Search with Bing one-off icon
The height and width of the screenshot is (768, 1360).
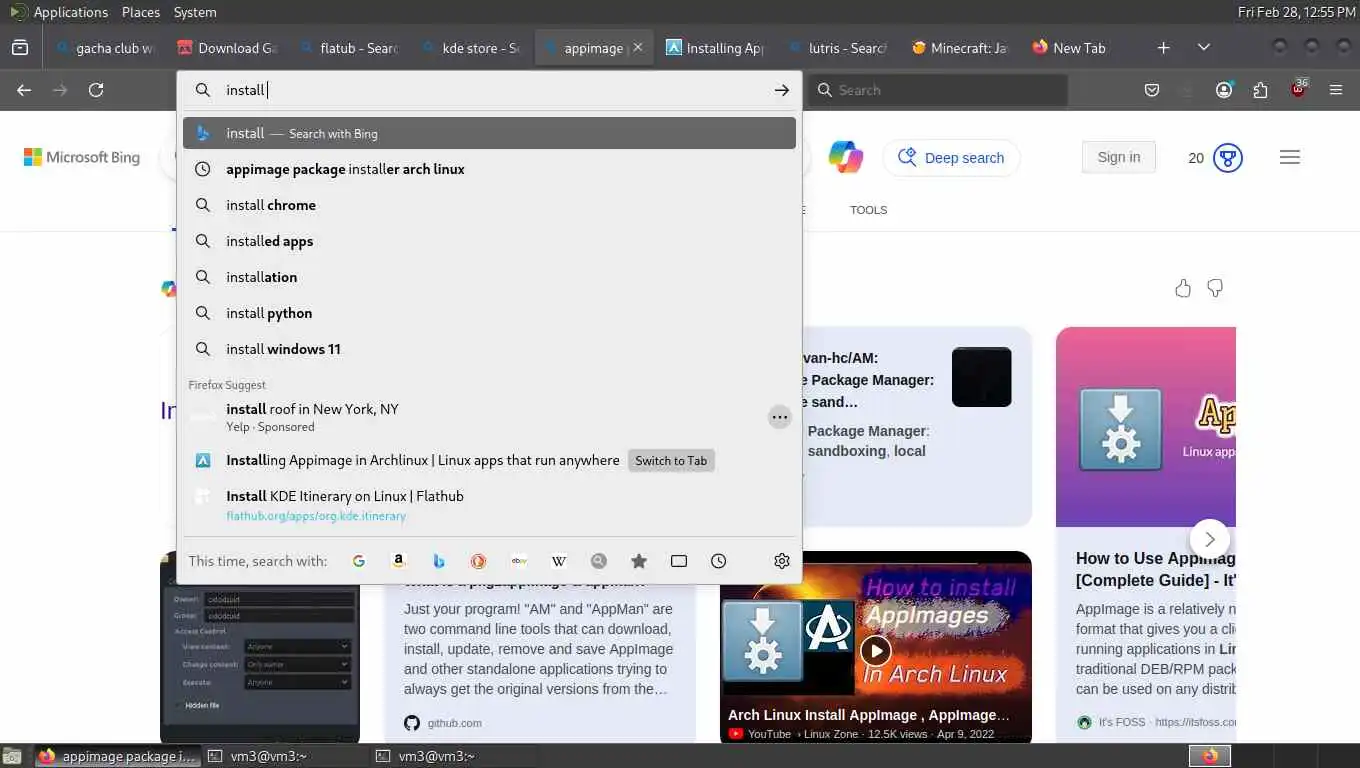(x=439, y=561)
